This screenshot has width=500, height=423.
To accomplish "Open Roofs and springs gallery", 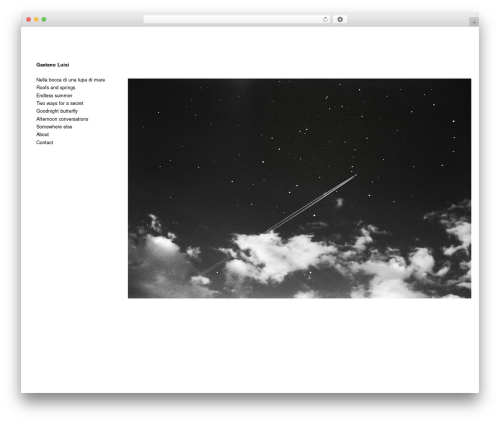I will (x=56, y=88).
